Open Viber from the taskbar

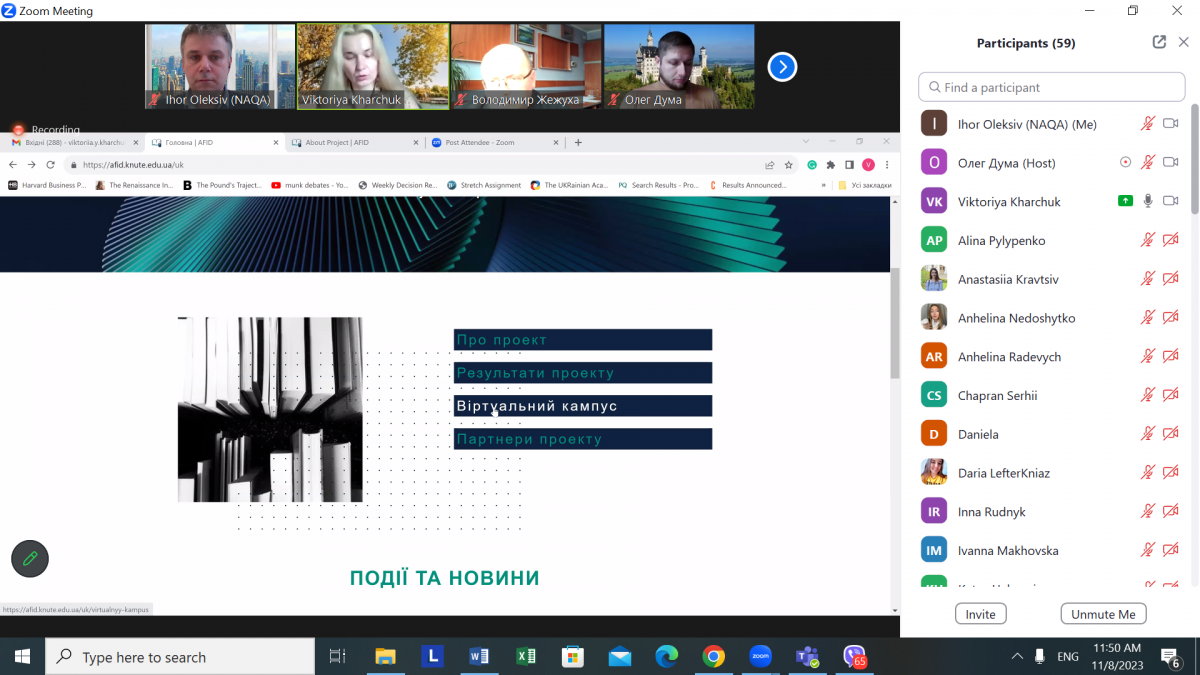tap(854, 657)
